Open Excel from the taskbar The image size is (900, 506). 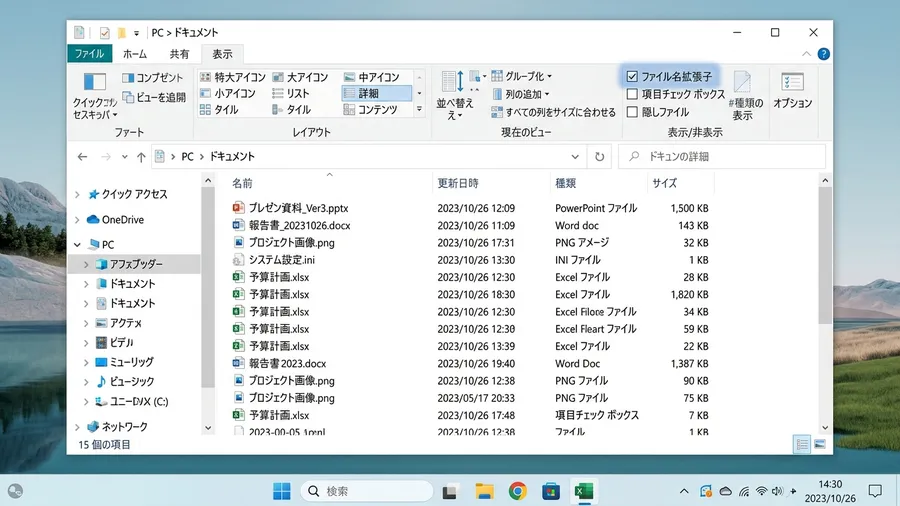(x=584, y=491)
